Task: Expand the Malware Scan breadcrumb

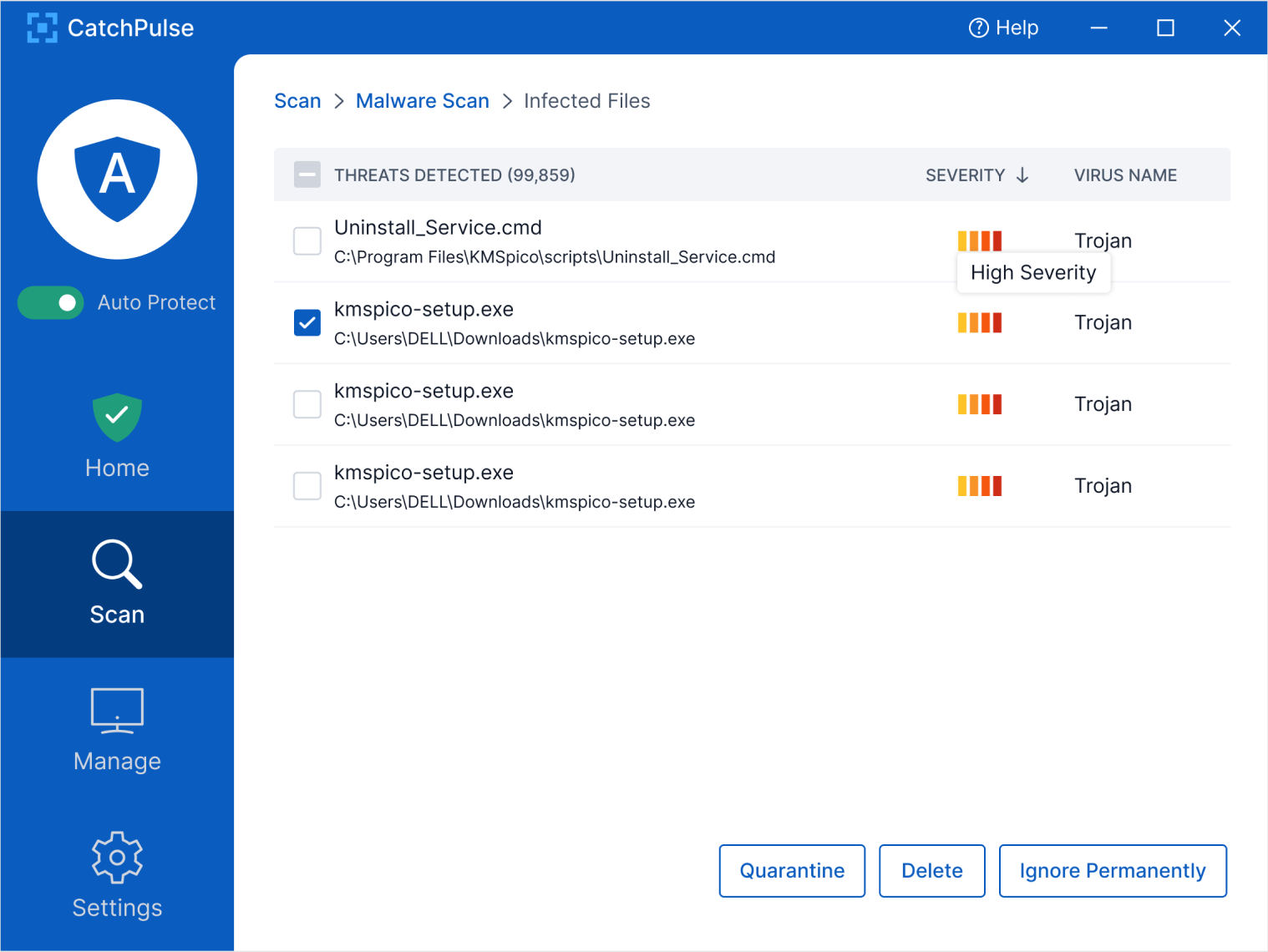Action: (x=422, y=100)
